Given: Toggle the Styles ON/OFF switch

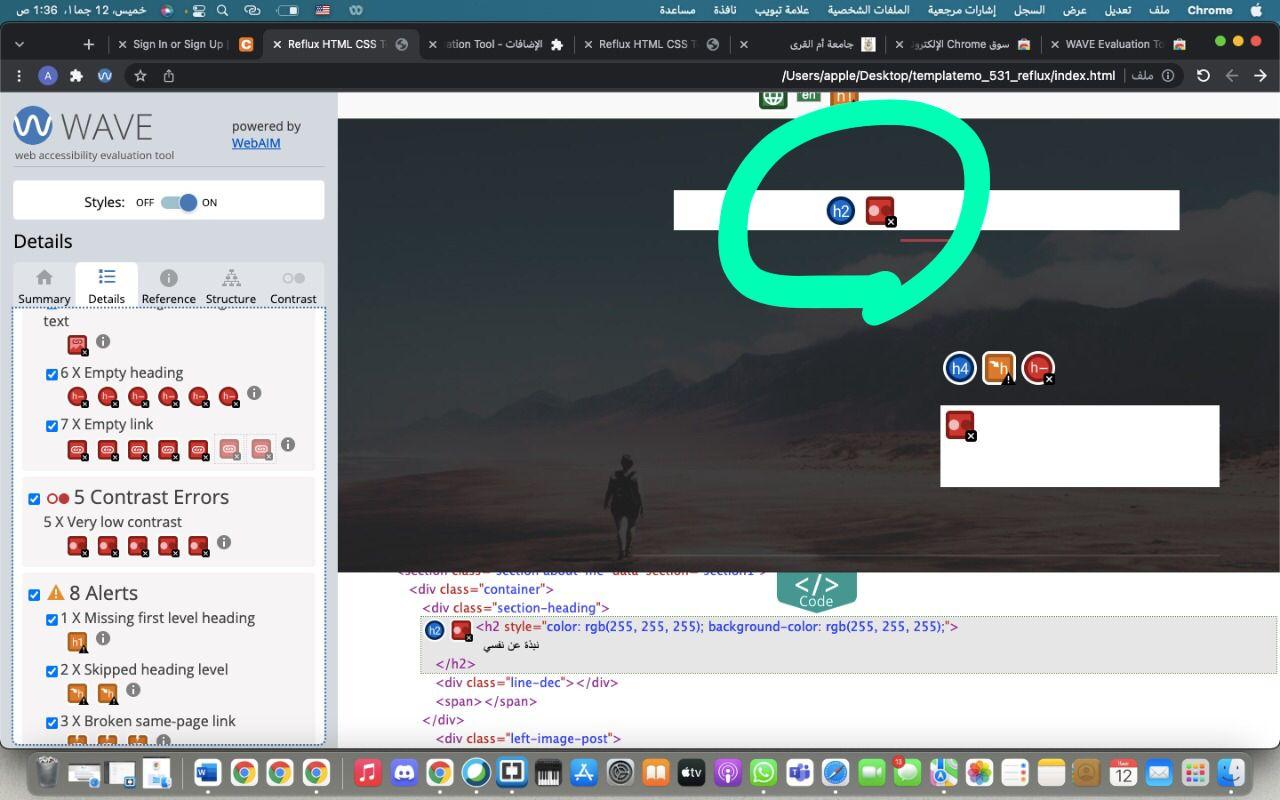Looking at the screenshot, I should pyautogui.click(x=179, y=202).
